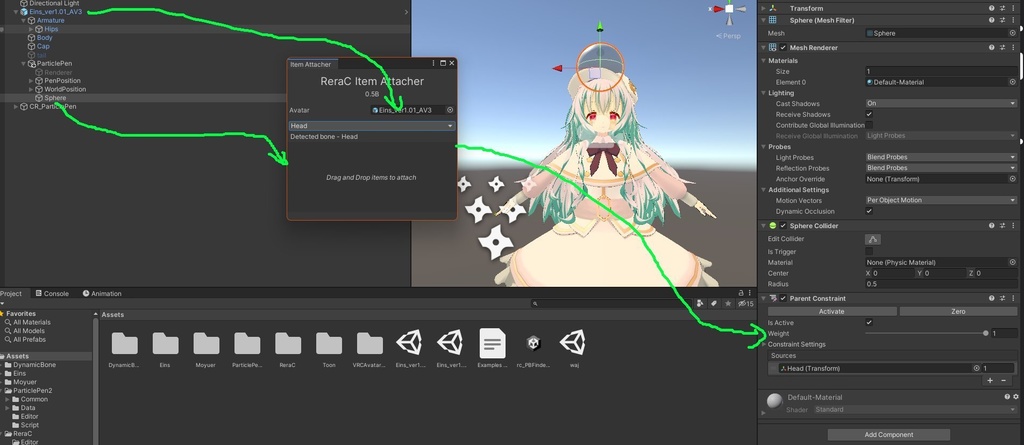The width and height of the screenshot is (1024, 445).
Task: Click the Edit Collider icon button
Action: pyautogui.click(x=872, y=239)
